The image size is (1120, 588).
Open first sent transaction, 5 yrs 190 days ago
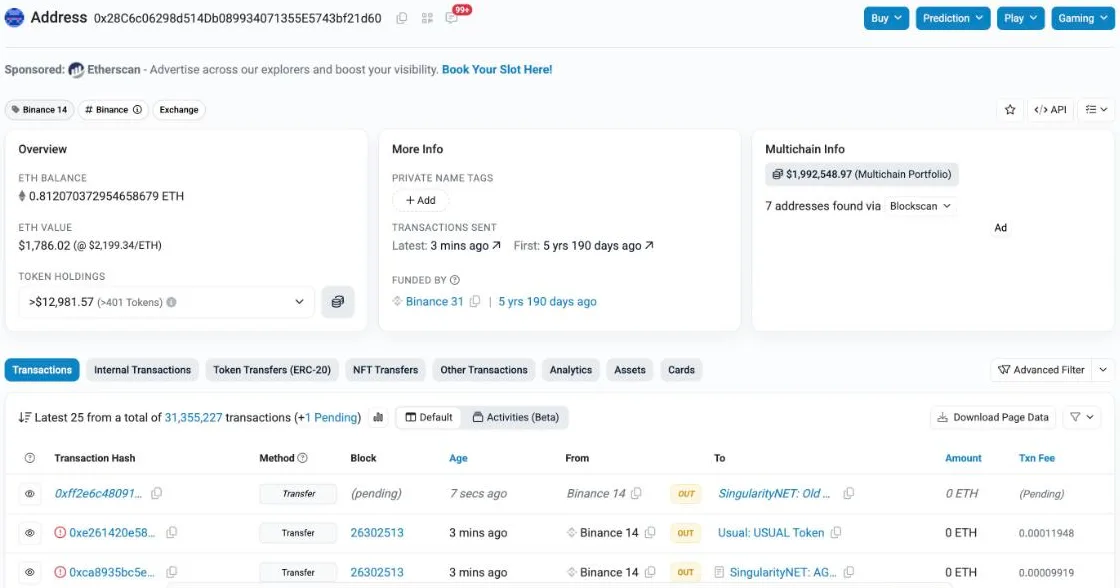pyautogui.click(x=598, y=245)
